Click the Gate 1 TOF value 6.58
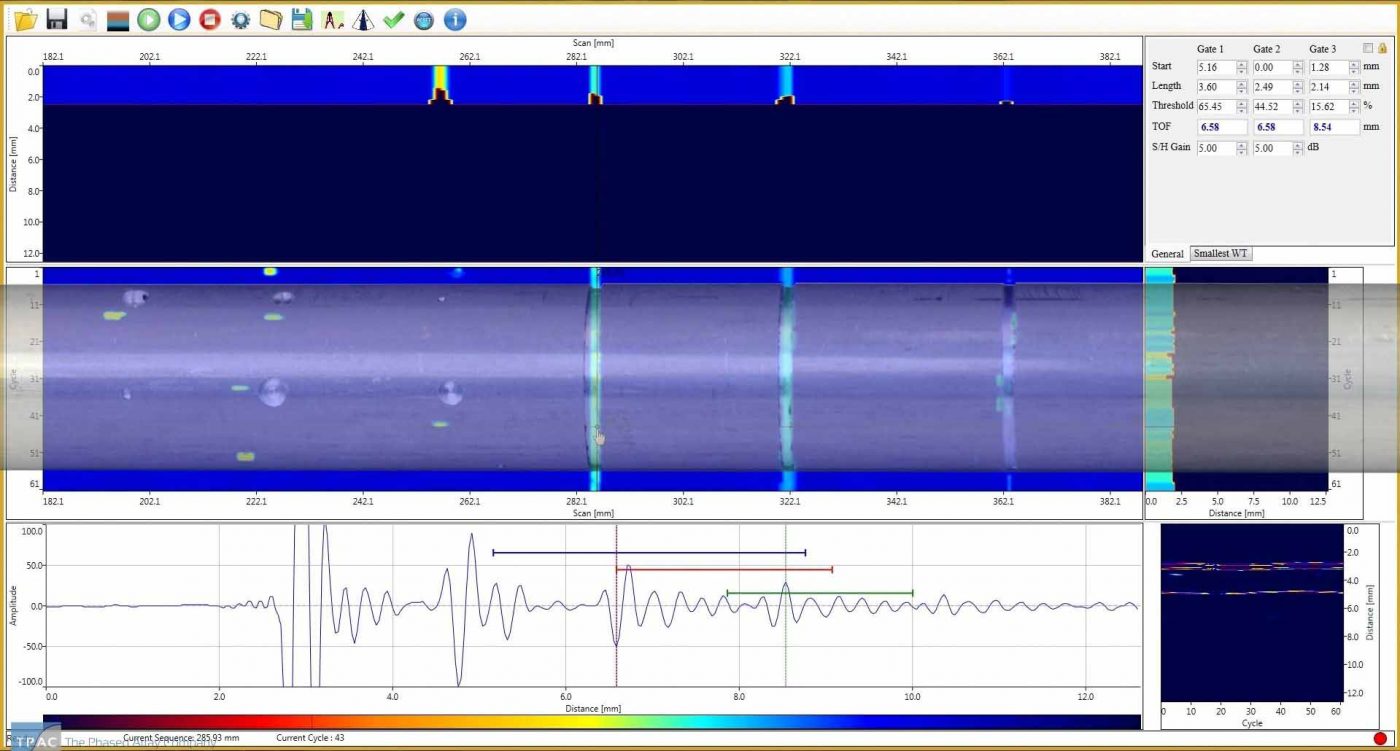This screenshot has height=751, width=1400. (x=1222, y=127)
